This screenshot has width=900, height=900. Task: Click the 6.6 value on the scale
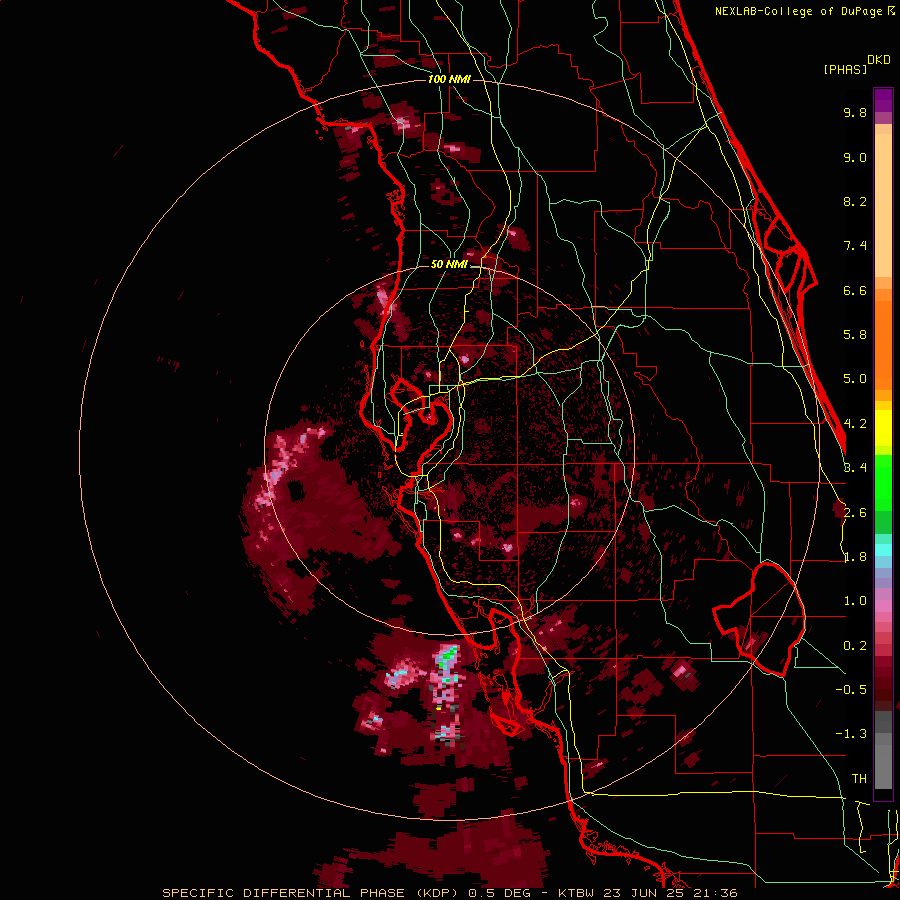(x=855, y=290)
